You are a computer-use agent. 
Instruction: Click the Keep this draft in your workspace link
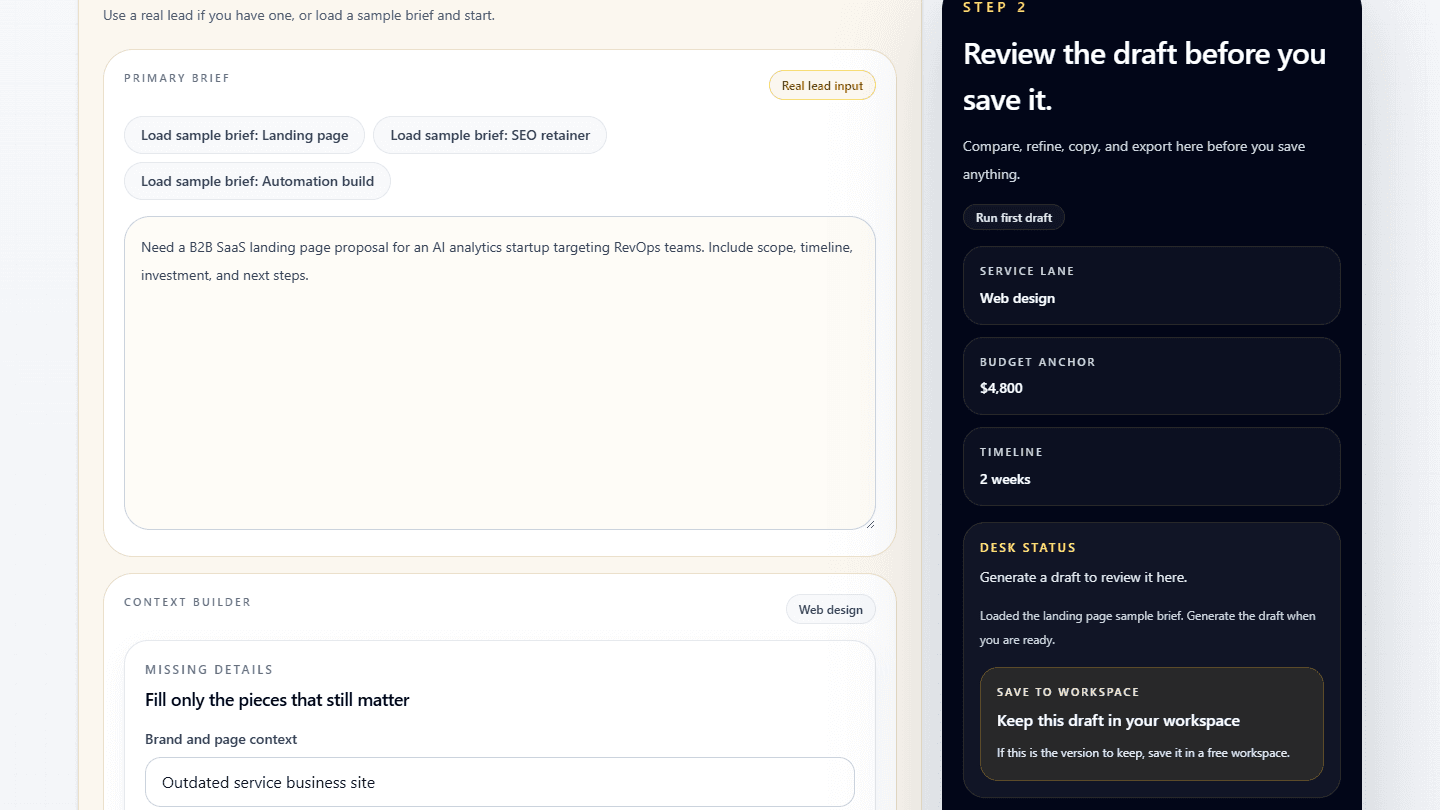click(x=1119, y=720)
